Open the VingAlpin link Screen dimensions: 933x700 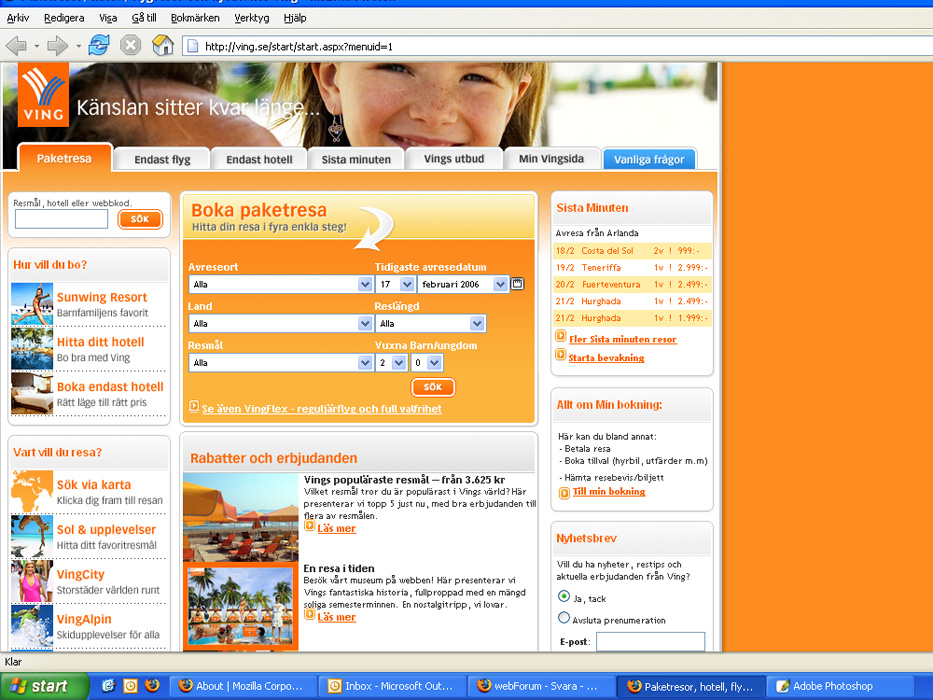click(x=84, y=619)
